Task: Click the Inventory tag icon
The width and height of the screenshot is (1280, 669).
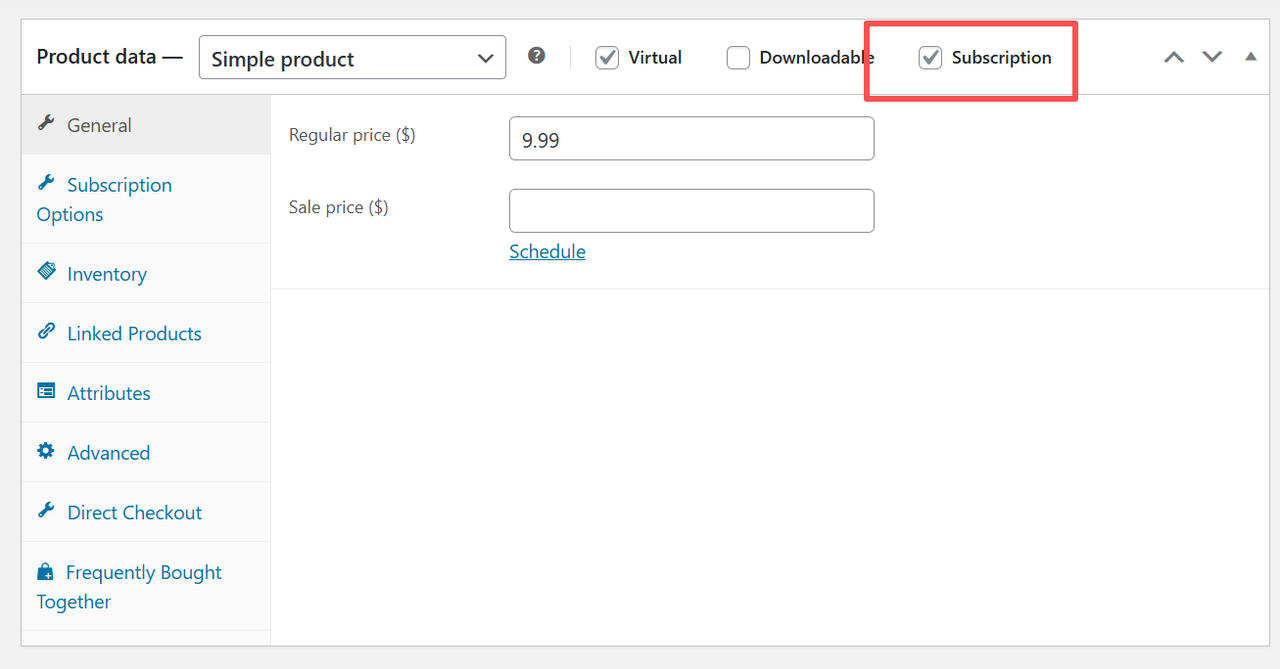Action: (x=46, y=272)
